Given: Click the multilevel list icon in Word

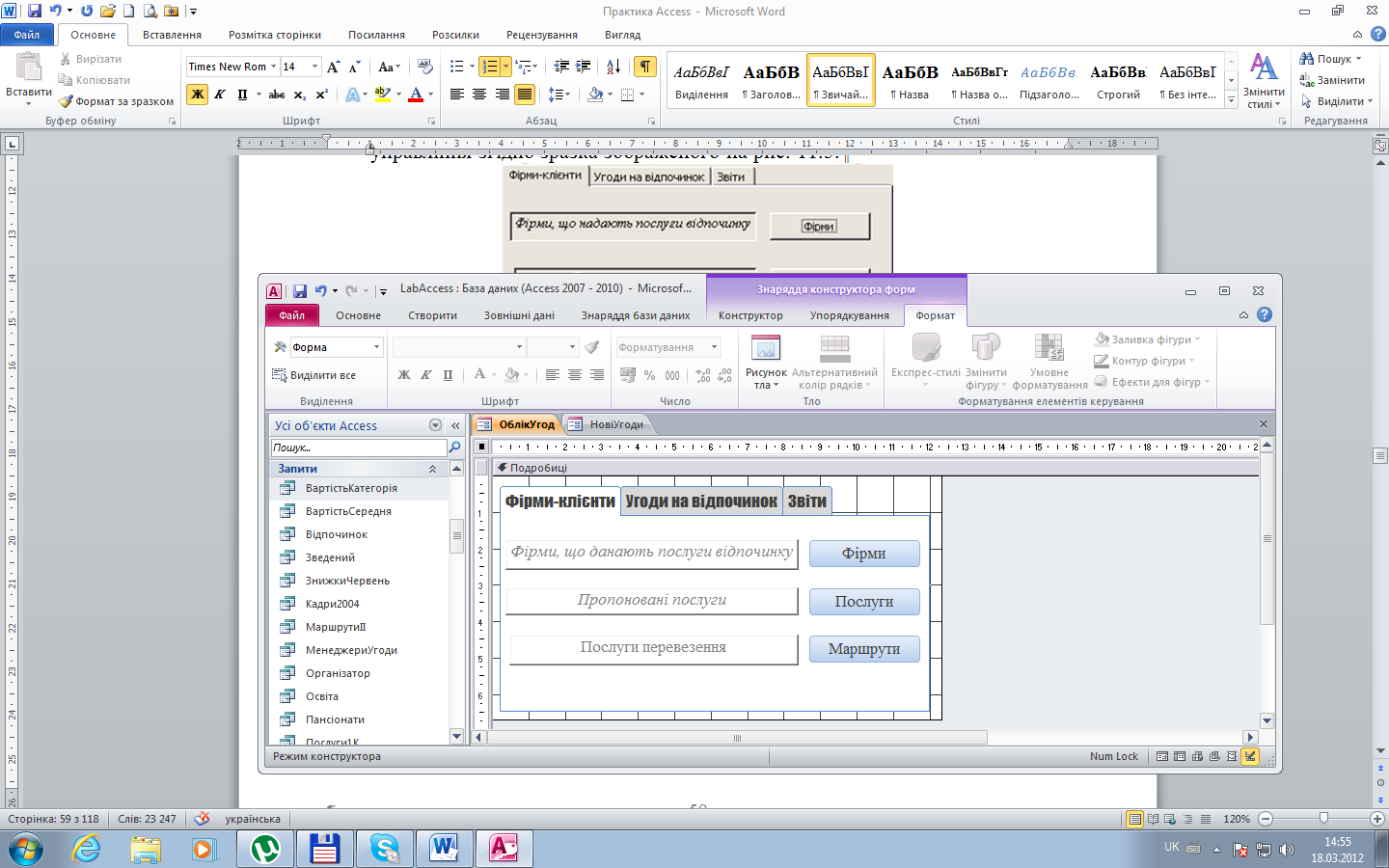Looking at the screenshot, I should [x=524, y=67].
